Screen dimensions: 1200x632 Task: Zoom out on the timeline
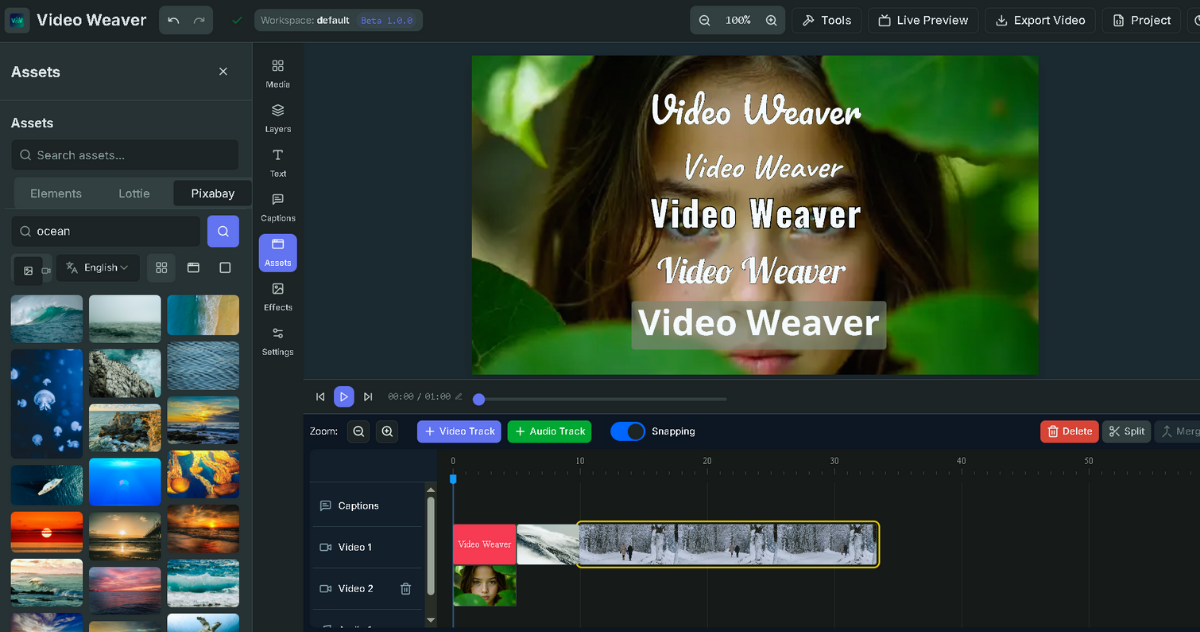[358, 431]
